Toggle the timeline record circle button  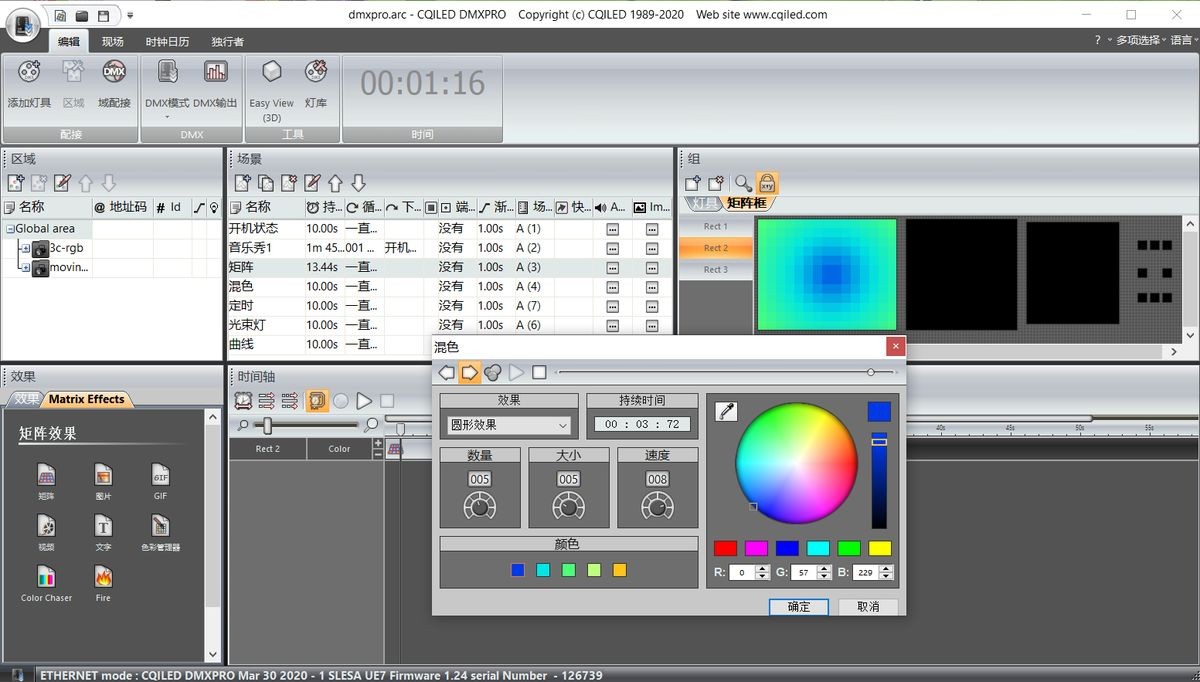tap(341, 401)
